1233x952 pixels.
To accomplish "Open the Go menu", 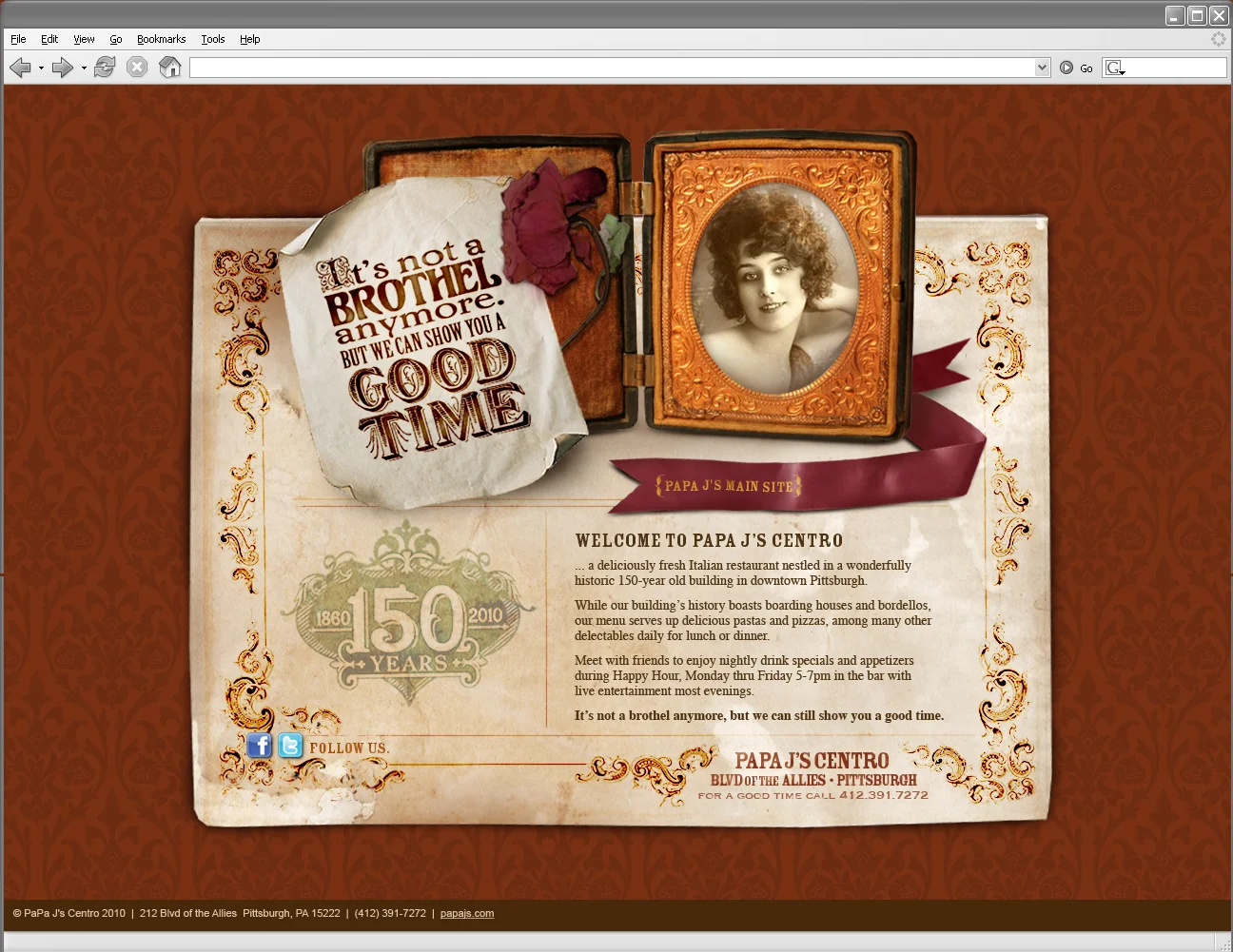I will [x=116, y=39].
